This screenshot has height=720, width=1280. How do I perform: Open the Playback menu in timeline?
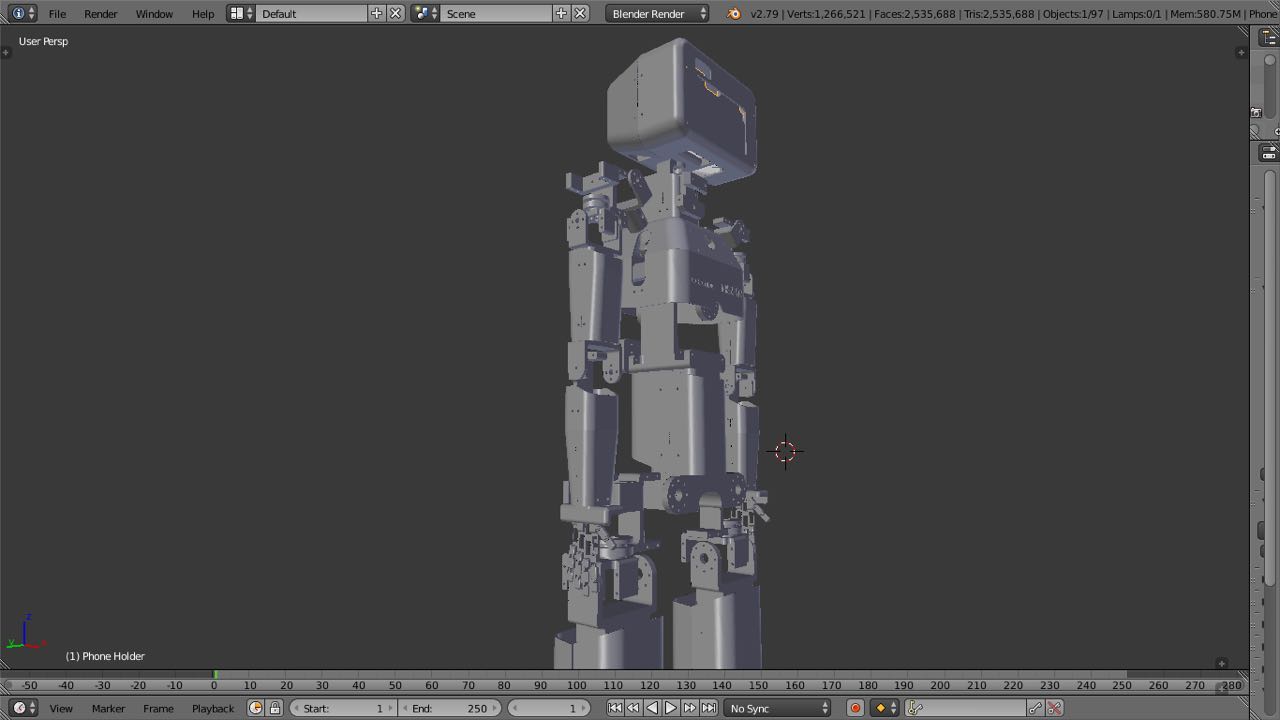[212, 708]
